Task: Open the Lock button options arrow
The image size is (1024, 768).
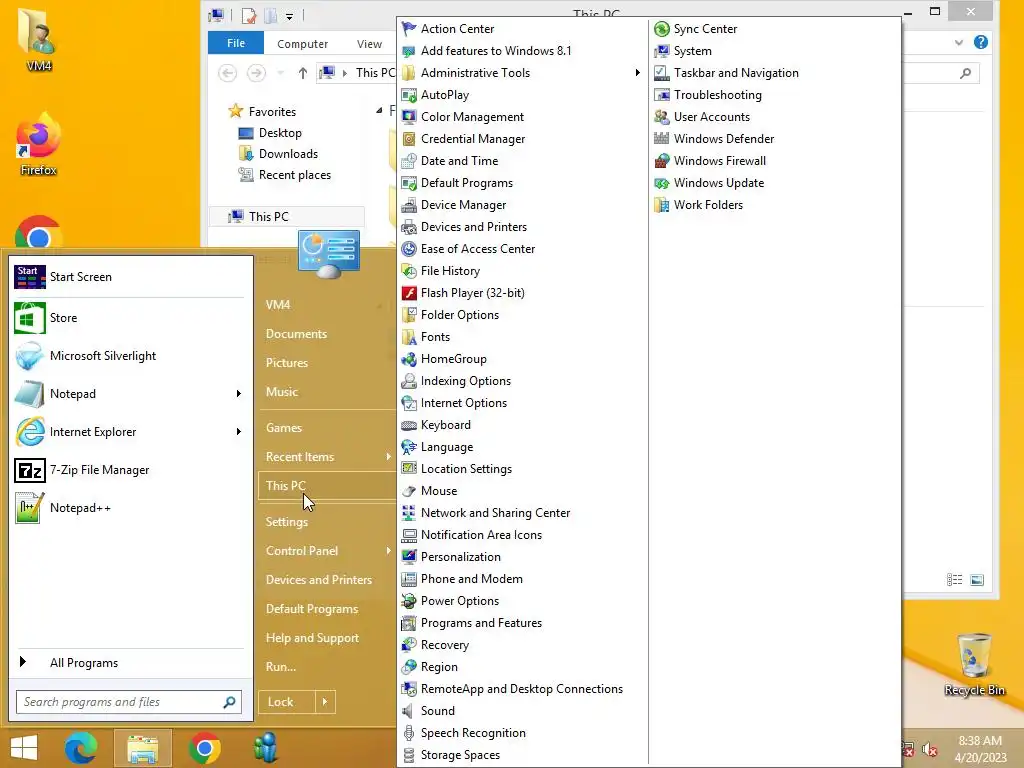Action: click(325, 702)
